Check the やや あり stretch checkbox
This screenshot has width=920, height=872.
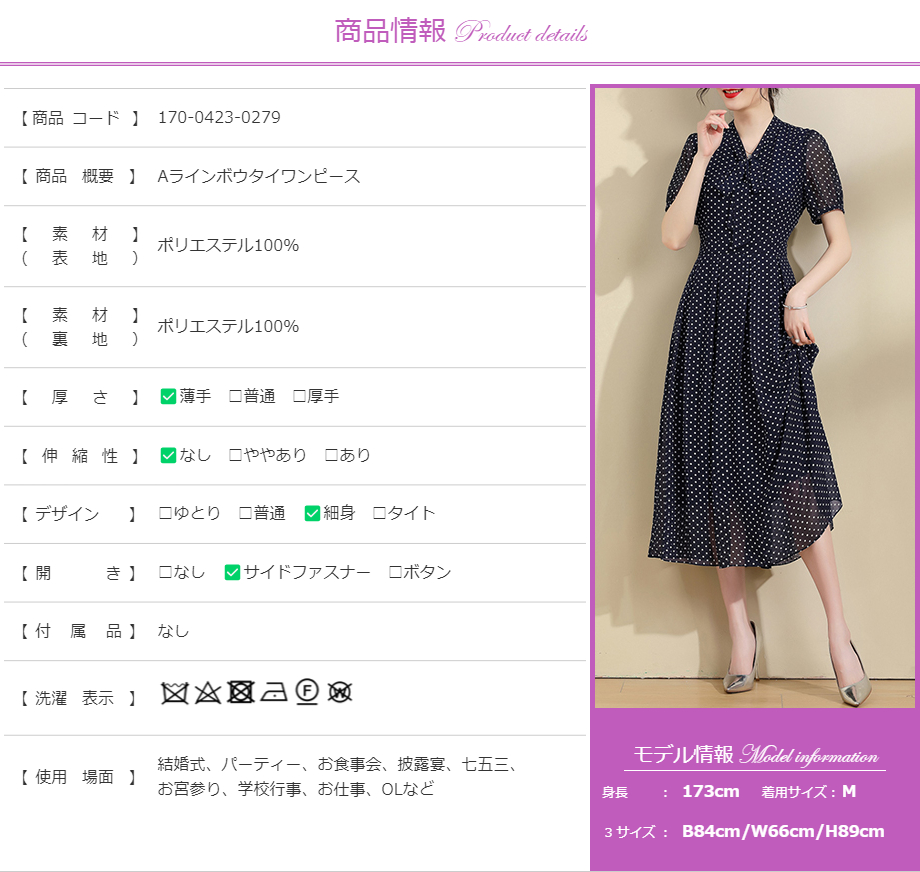[236, 455]
